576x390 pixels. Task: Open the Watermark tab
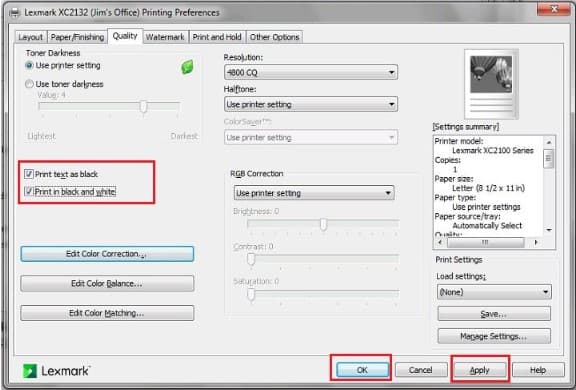click(165, 37)
